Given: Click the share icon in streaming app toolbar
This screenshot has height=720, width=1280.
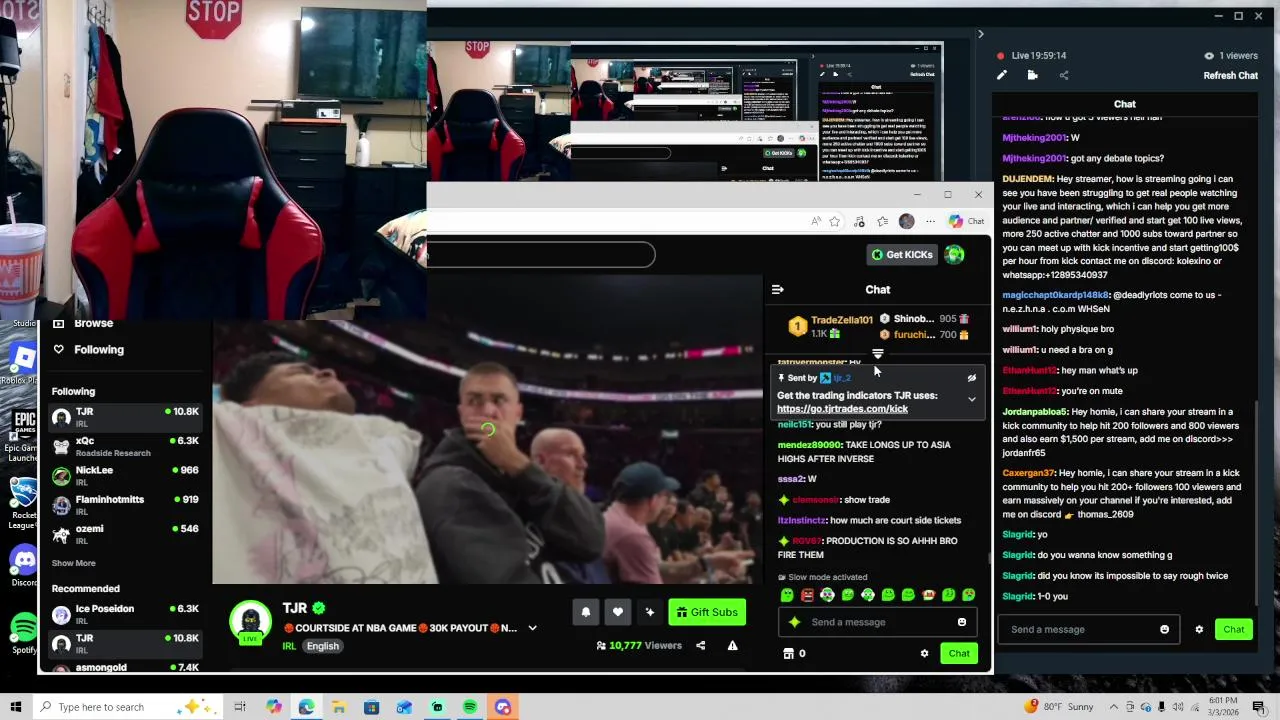Looking at the screenshot, I should tap(1063, 75).
